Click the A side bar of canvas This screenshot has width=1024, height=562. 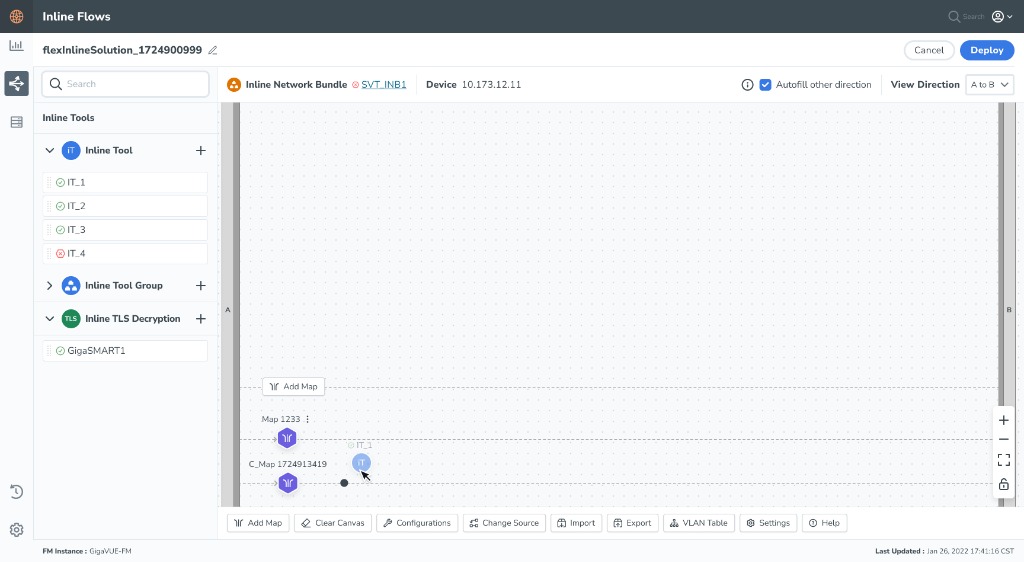pyautogui.click(x=228, y=305)
